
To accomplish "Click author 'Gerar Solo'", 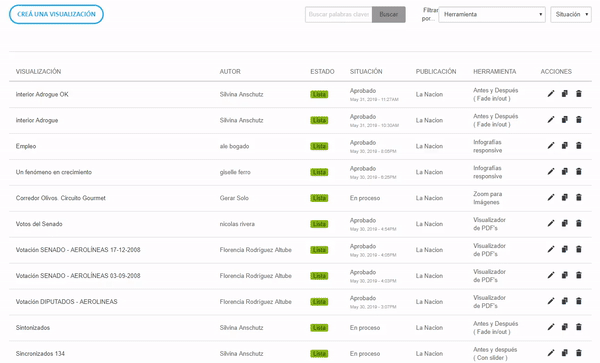I will click(234, 198).
